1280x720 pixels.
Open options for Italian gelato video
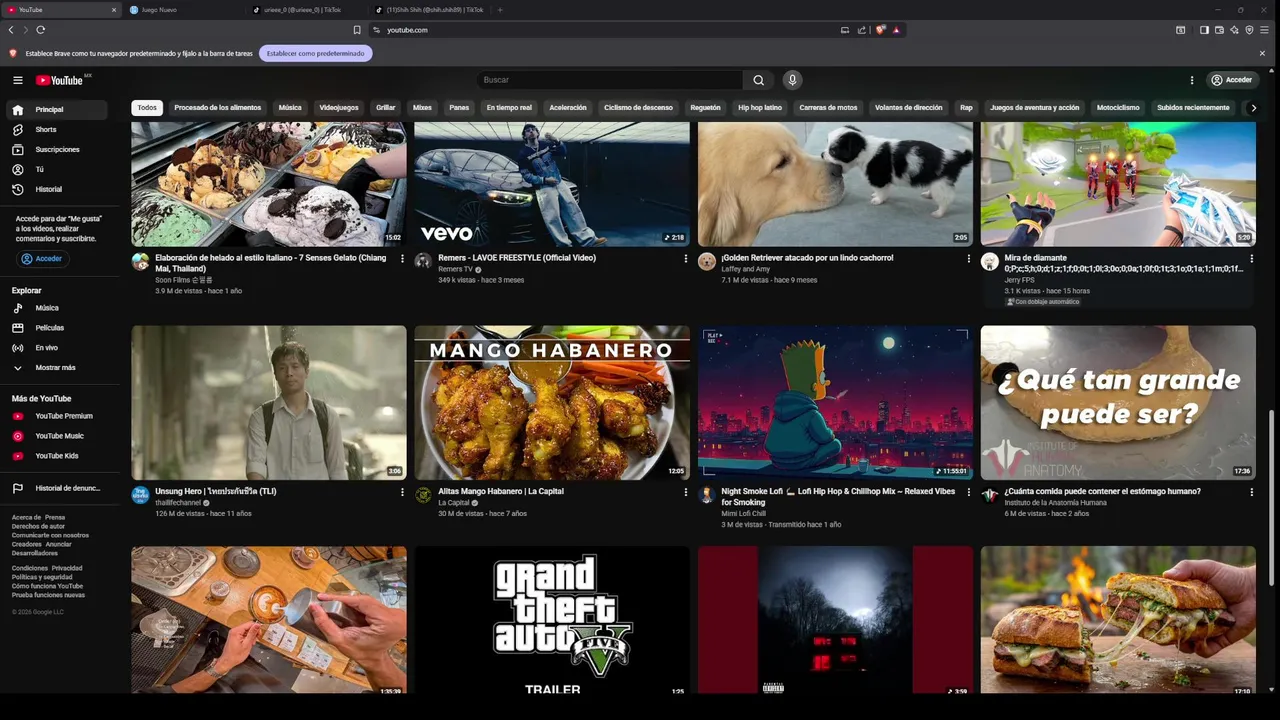coord(403,259)
